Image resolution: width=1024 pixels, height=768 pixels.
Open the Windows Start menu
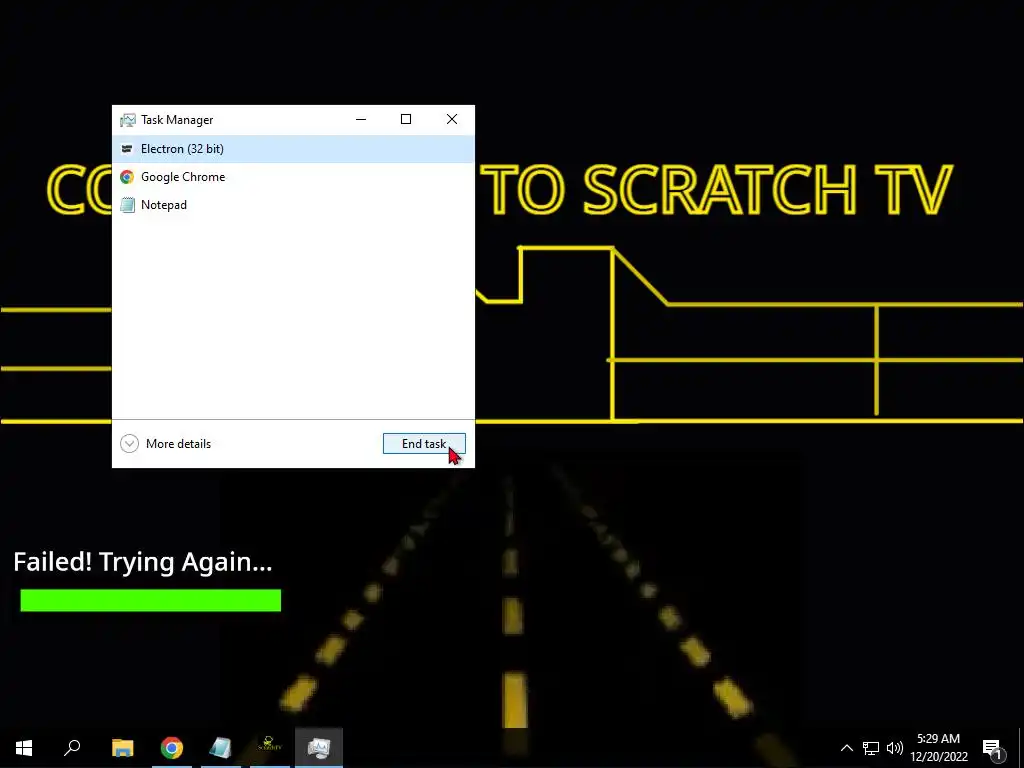(x=24, y=748)
